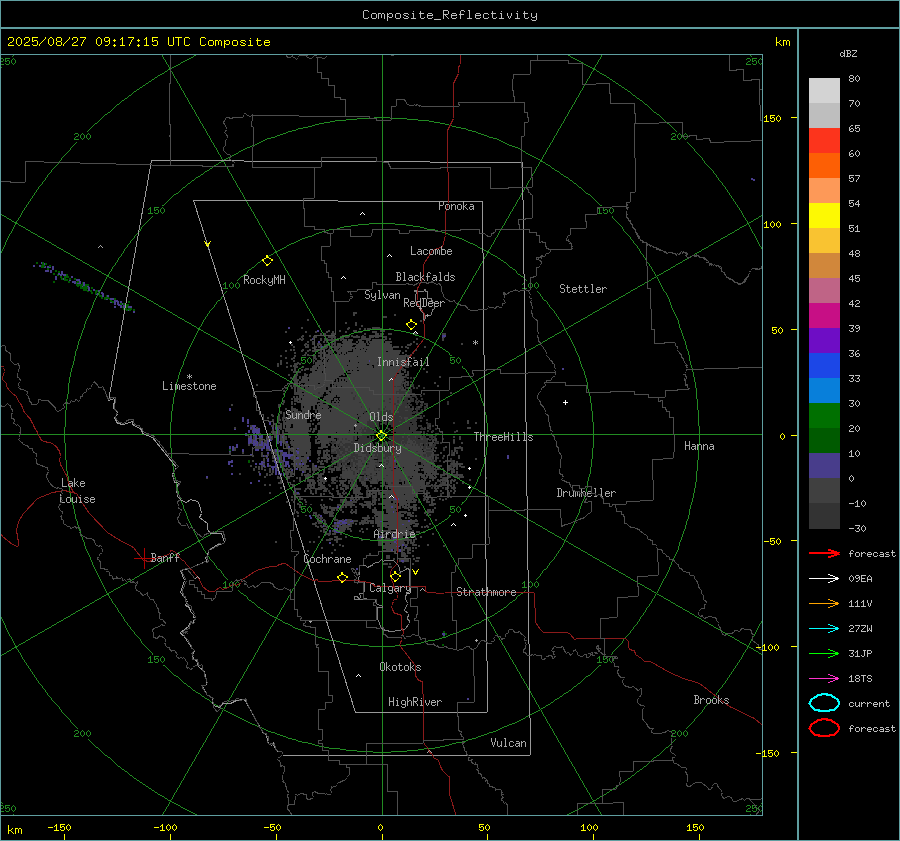
Task: Click the magenta 18TS arrow symbol
Action: [824, 679]
